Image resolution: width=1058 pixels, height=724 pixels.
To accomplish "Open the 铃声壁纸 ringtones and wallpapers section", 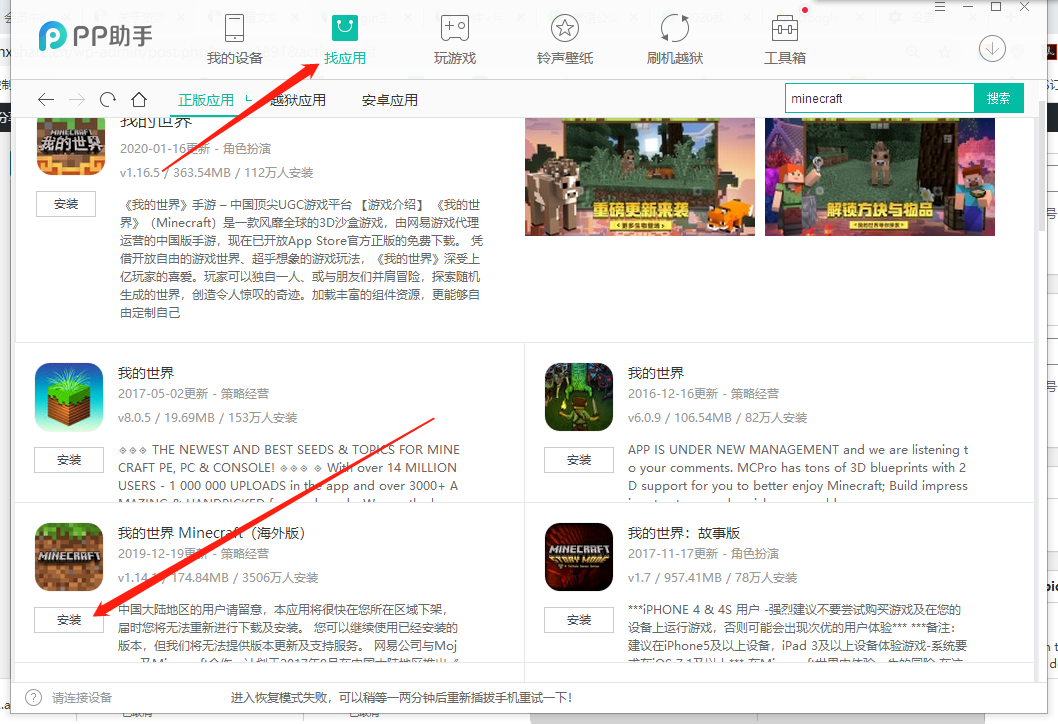I will pyautogui.click(x=565, y=39).
